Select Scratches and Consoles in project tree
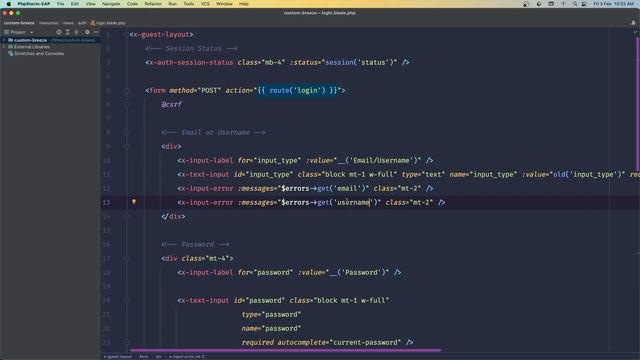This screenshot has height=360, width=640. point(39,53)
